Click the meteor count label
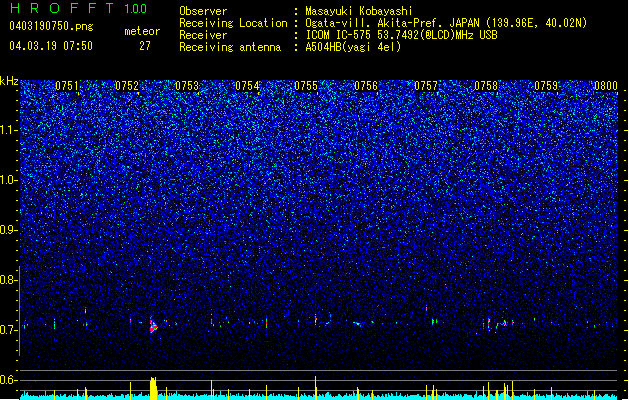The height and width of the screenshot is (400, 629). coord(142,31)
